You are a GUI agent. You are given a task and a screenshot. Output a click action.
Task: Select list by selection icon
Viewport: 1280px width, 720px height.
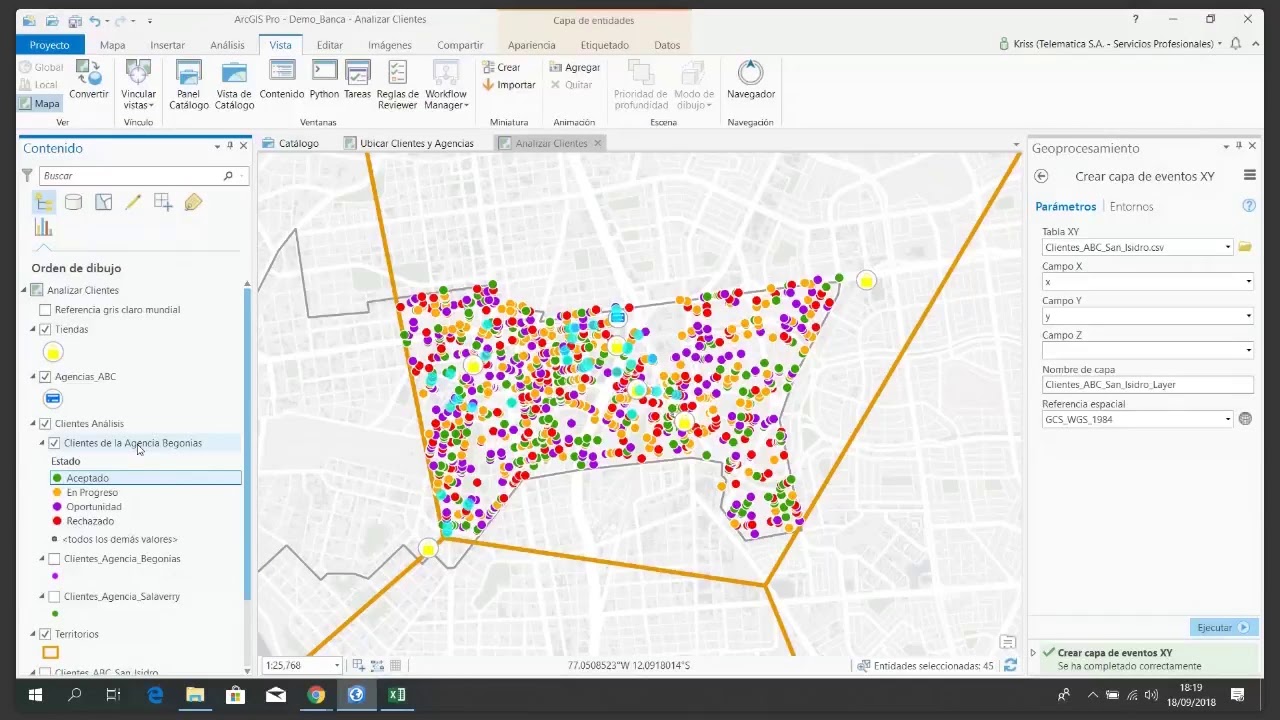103,202
